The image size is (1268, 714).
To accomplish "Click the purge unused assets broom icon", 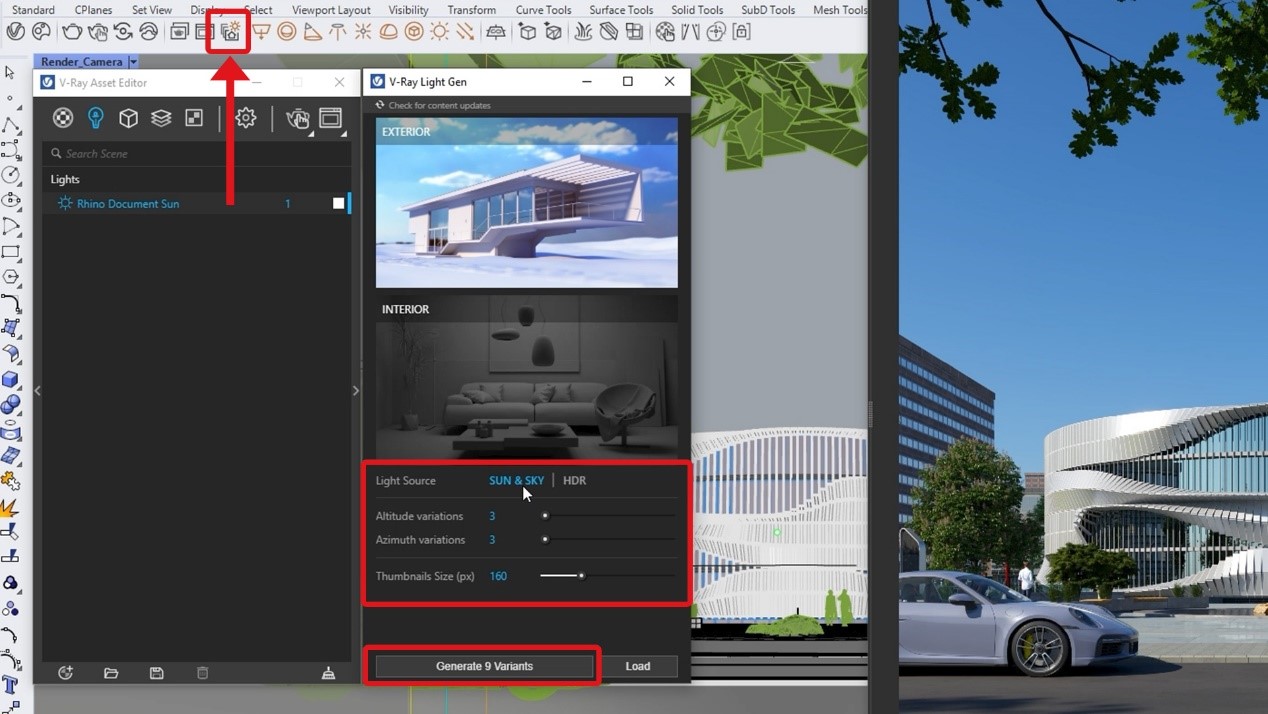I will click(x=328, y=673).
